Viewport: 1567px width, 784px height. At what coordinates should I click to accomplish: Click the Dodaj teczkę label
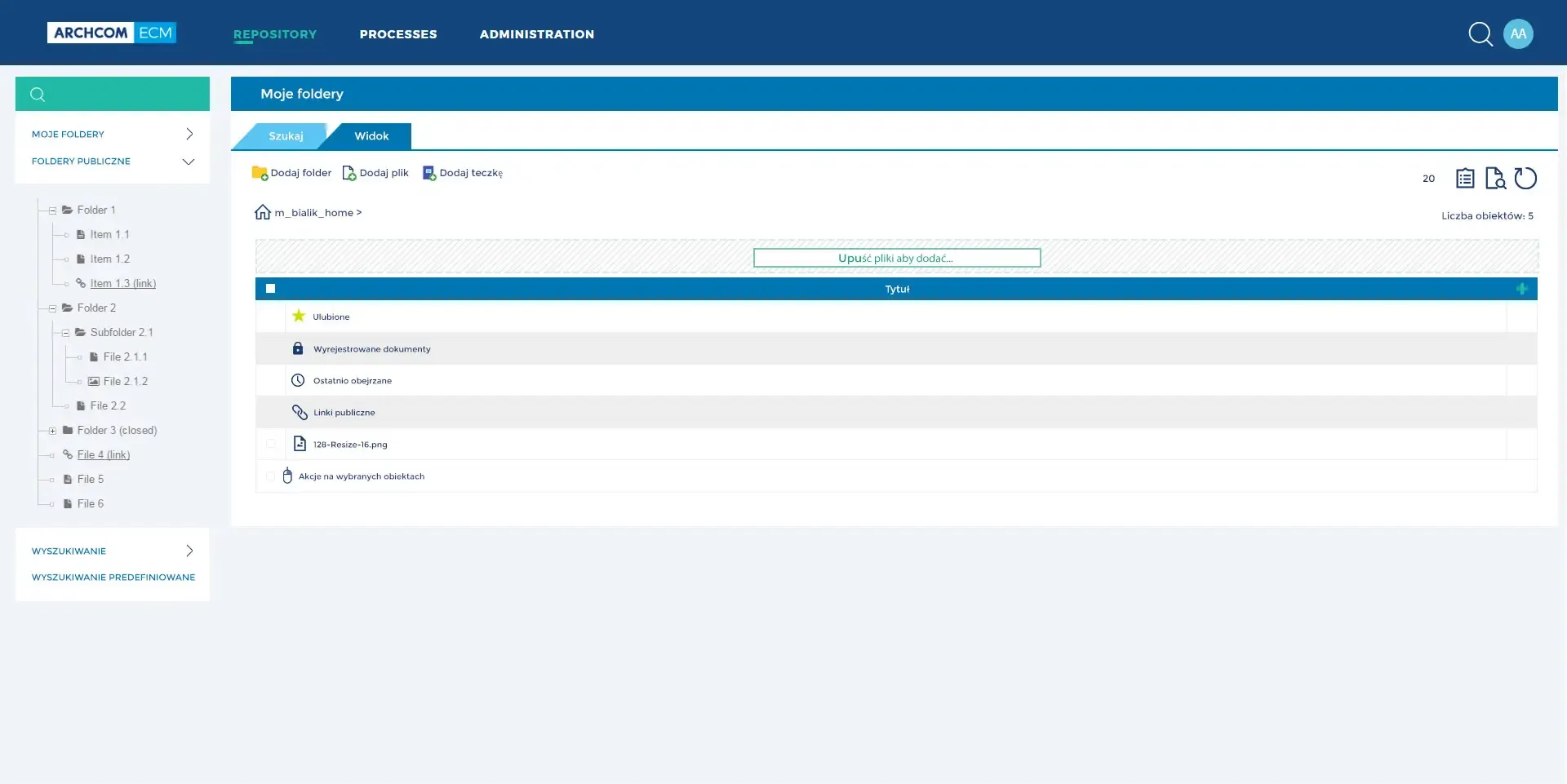(471, 173)
